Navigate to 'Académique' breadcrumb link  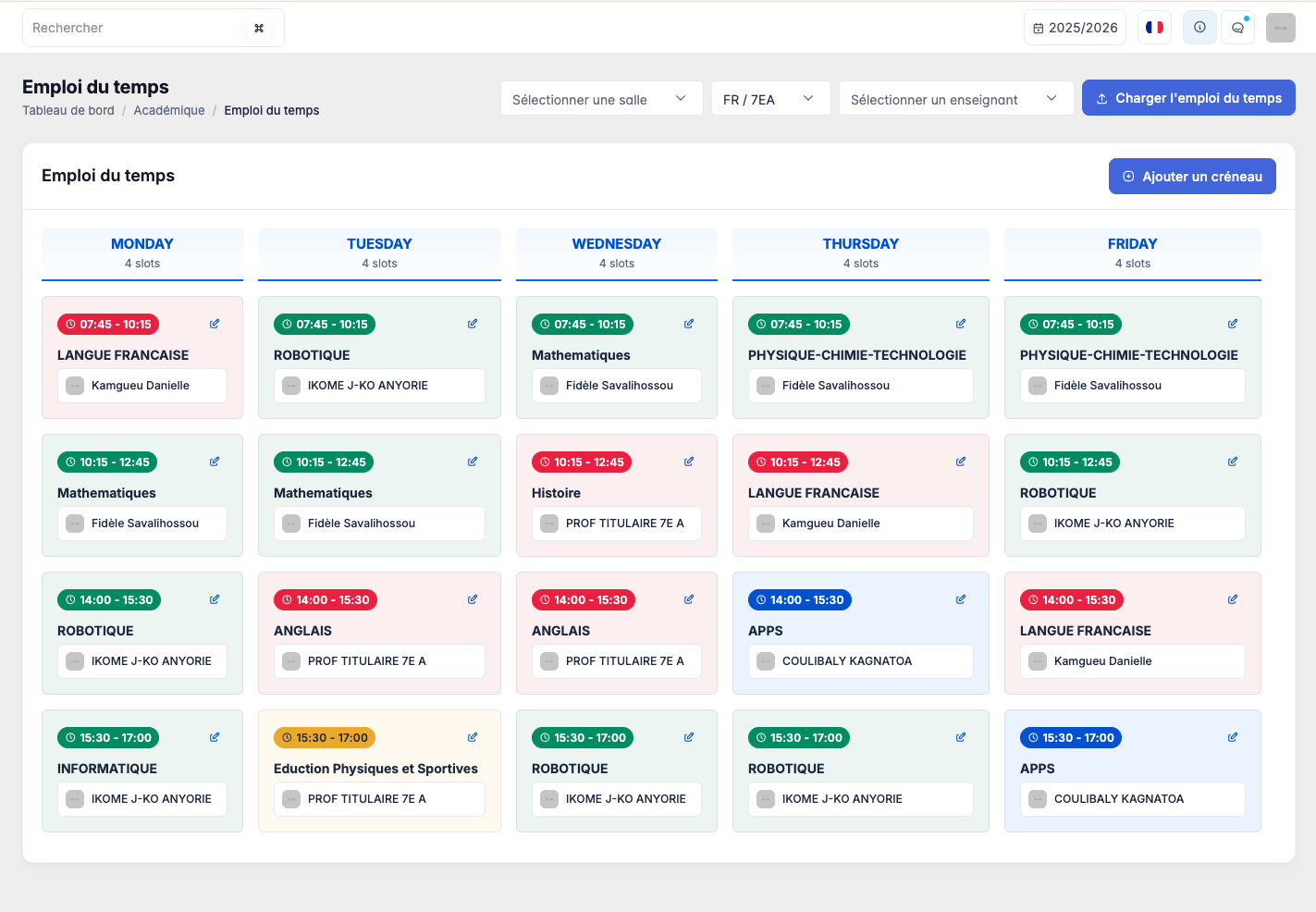coord(169,110)
